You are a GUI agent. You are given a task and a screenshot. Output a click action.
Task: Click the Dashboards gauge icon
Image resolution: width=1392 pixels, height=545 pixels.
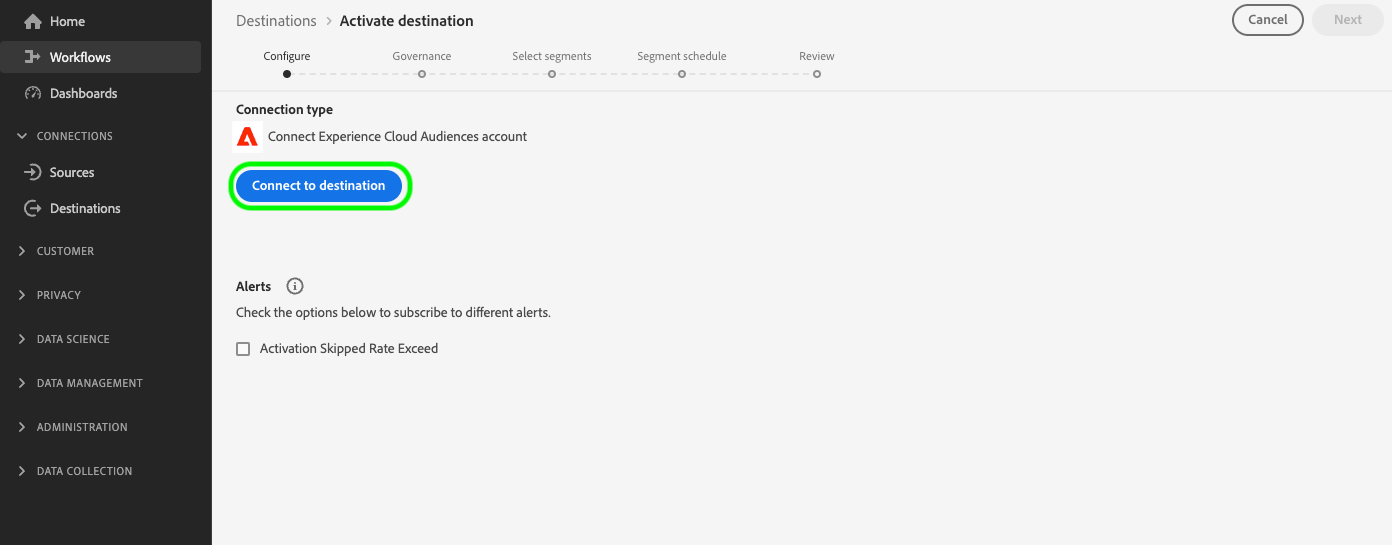click(32, 93)
